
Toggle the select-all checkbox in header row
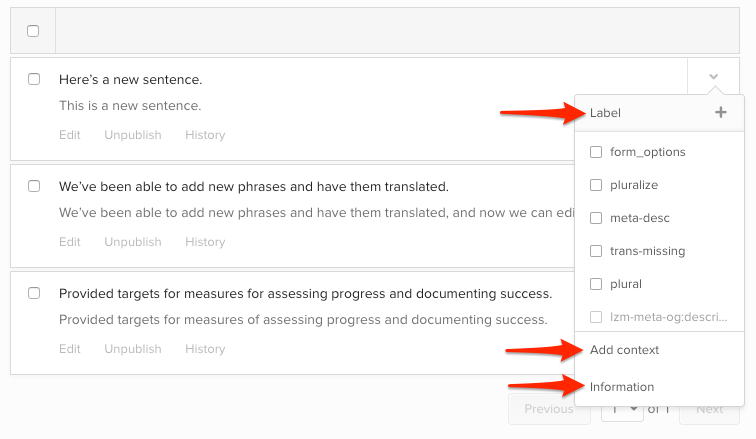tap(33, 31)
